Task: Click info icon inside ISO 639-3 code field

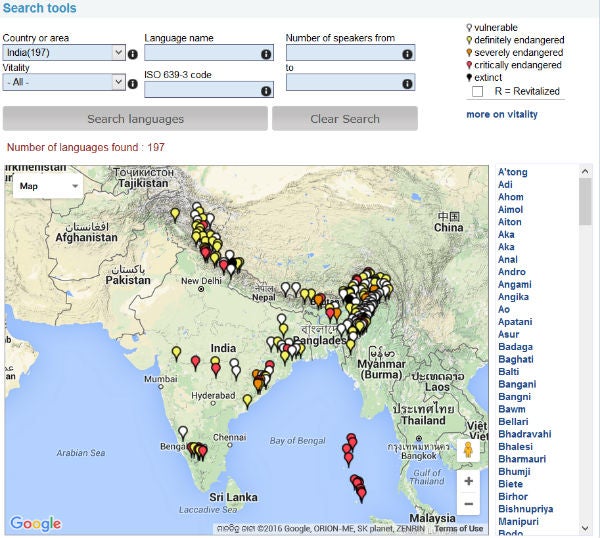Action: [266, 91]
